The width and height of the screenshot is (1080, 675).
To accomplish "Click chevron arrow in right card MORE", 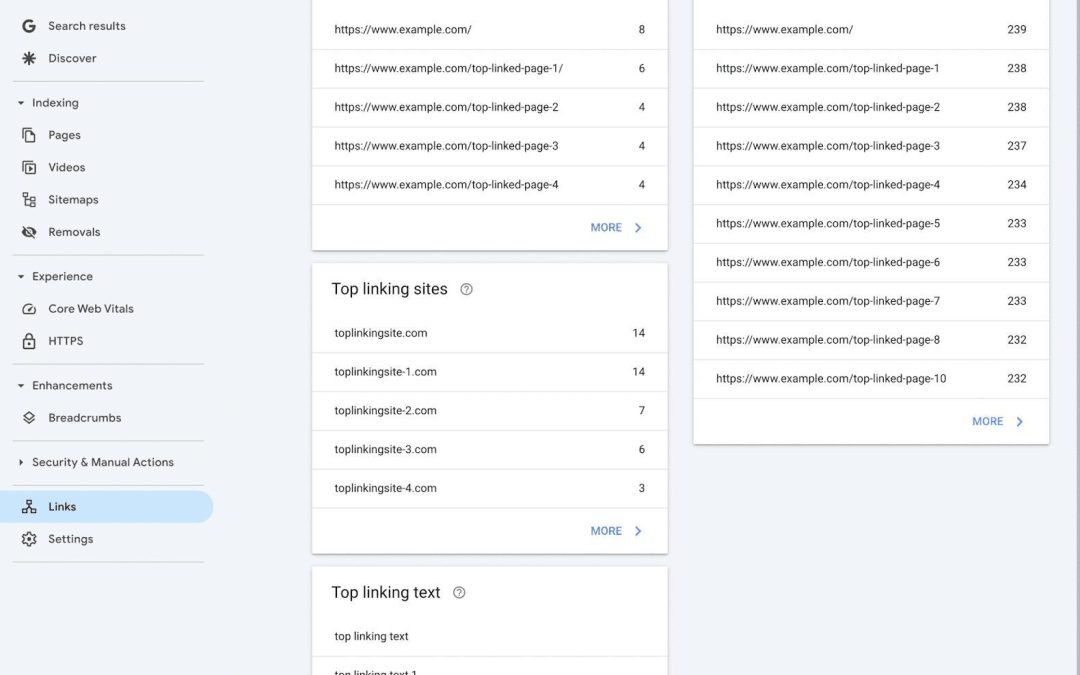I will tap(1019, 422).
